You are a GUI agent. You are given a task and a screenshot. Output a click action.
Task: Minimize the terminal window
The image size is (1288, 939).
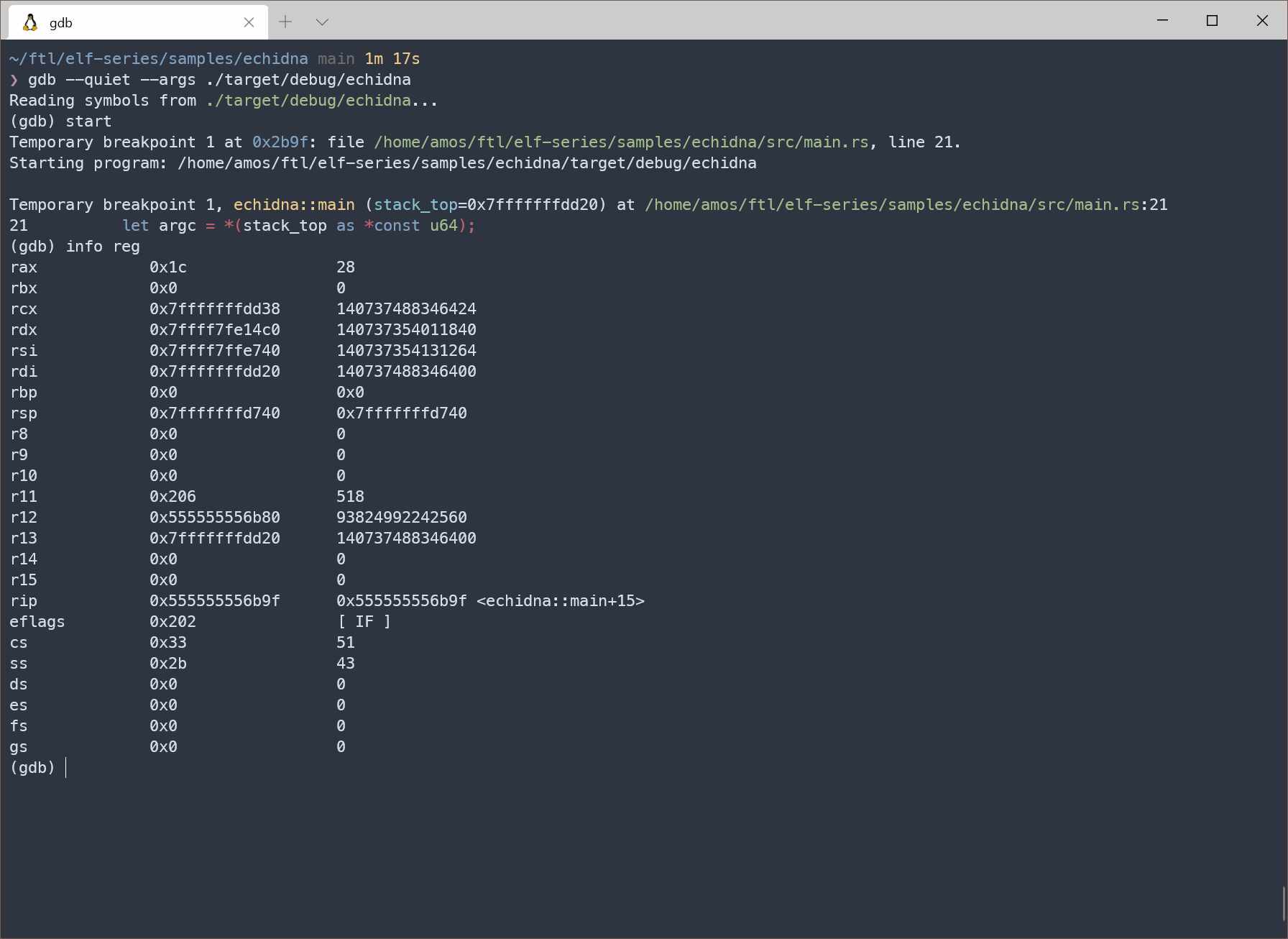click(x=1162, y=20)
